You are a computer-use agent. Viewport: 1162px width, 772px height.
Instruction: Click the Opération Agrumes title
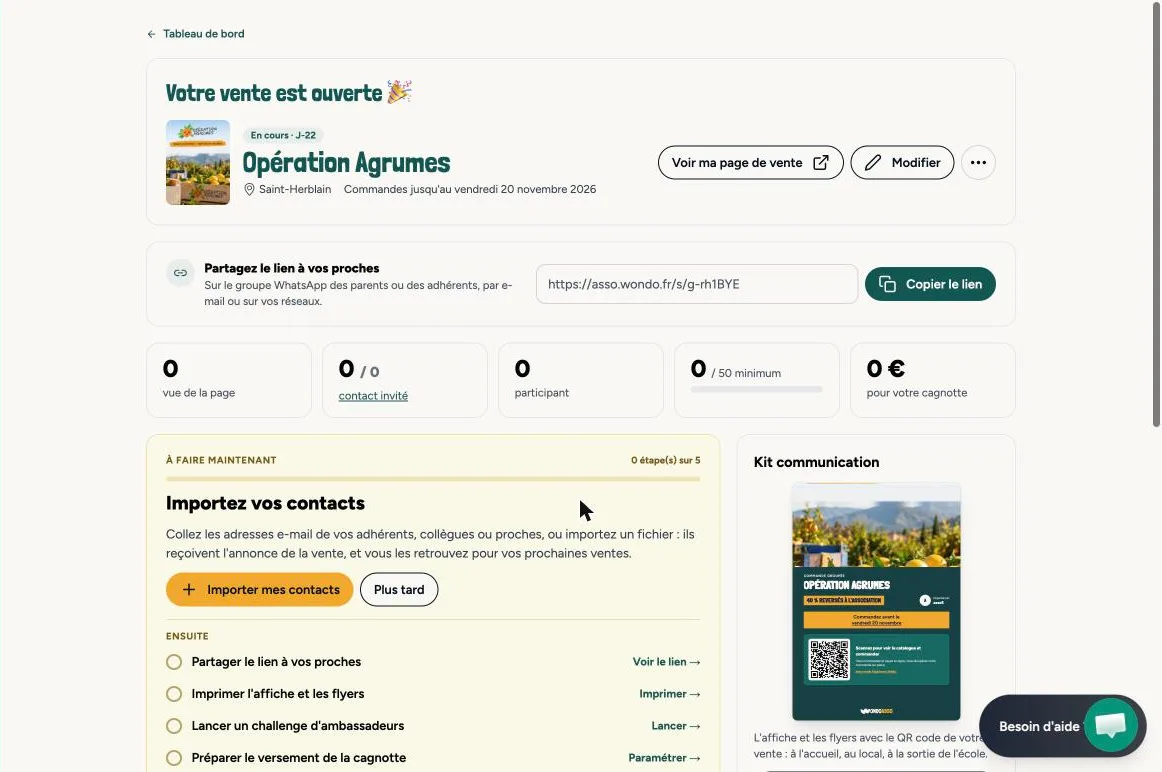[x=346, y=163]
